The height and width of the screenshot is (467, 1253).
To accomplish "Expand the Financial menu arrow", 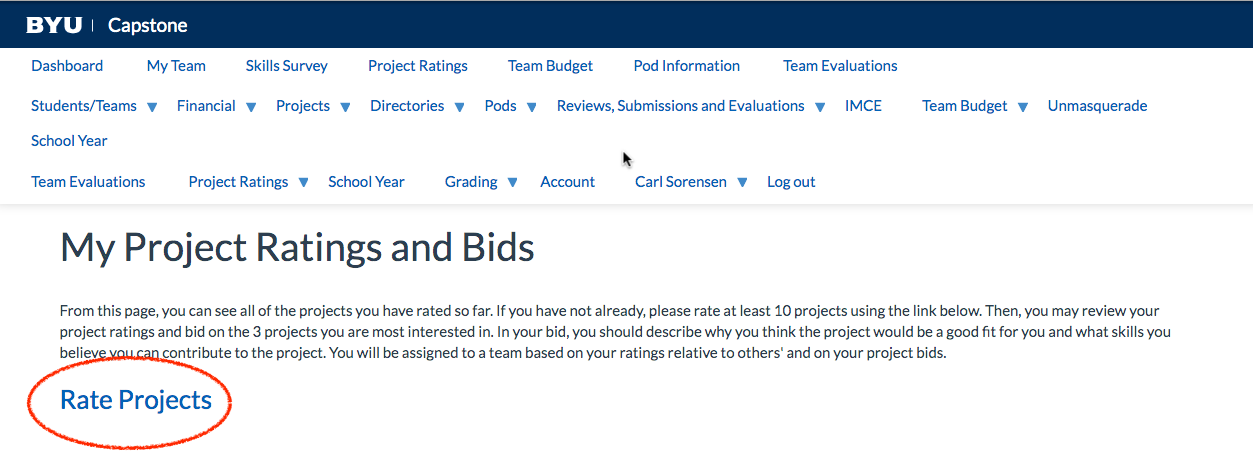I will [251, 107].
